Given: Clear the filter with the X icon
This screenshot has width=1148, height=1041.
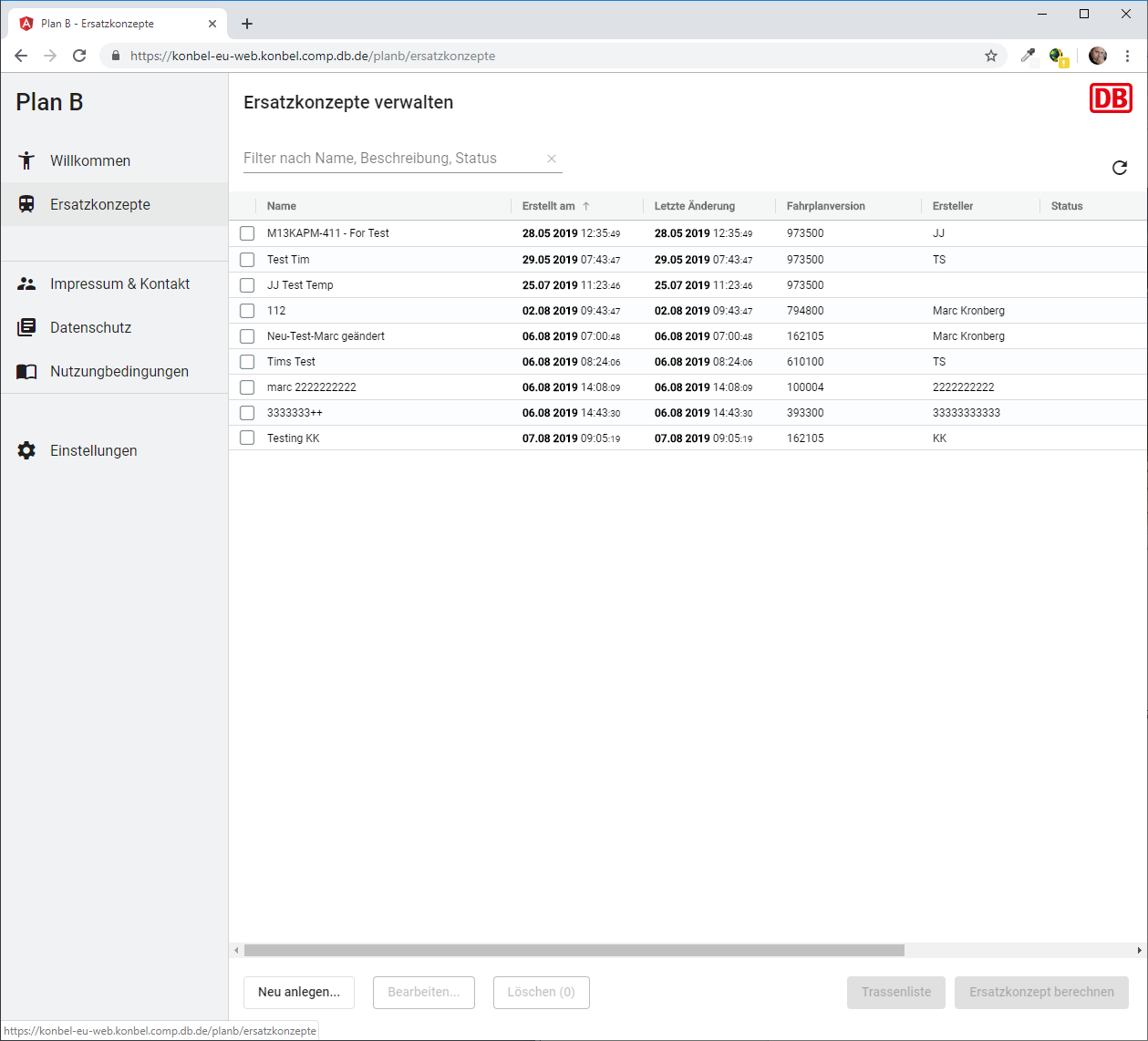Looking at the screenshot, I should [552, 159].
